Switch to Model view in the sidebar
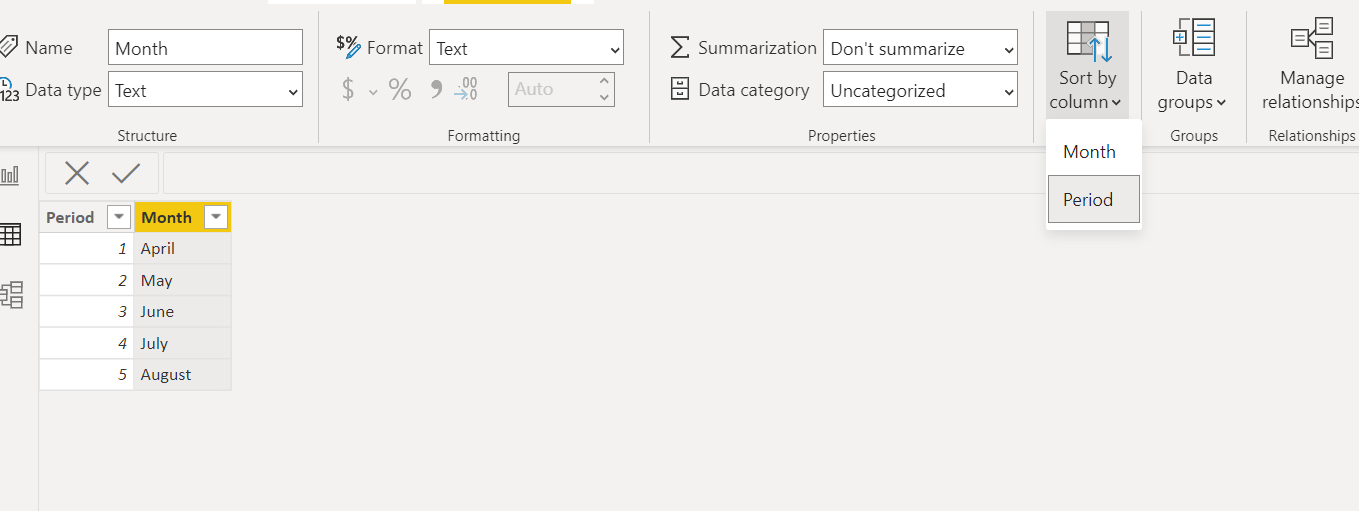The height and width of the screenshot is (511, 1359). 11,294
